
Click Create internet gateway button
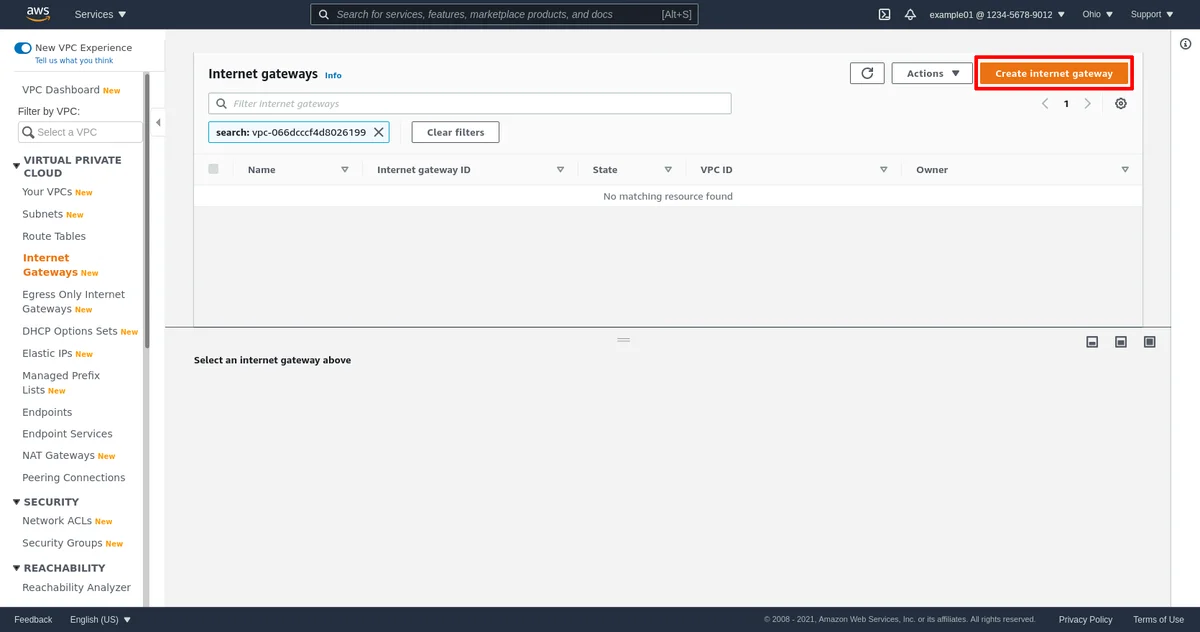pyautogui.click(x=1053, y=73)
